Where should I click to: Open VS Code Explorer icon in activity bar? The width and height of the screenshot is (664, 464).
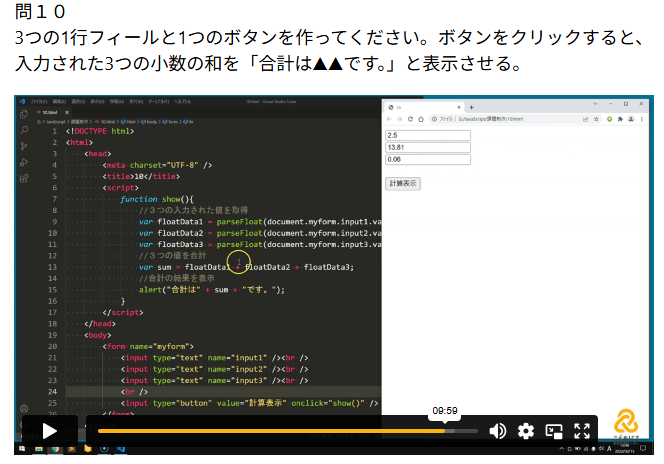(24, 114)
